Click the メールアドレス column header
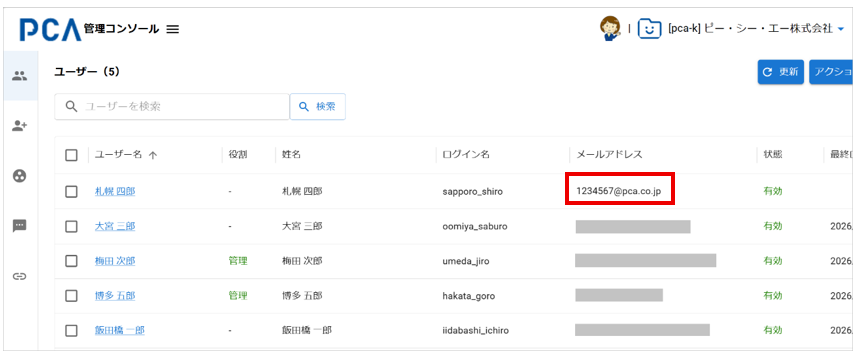The width and height of the screenshot is (860, 360). (x=609, y=155)
